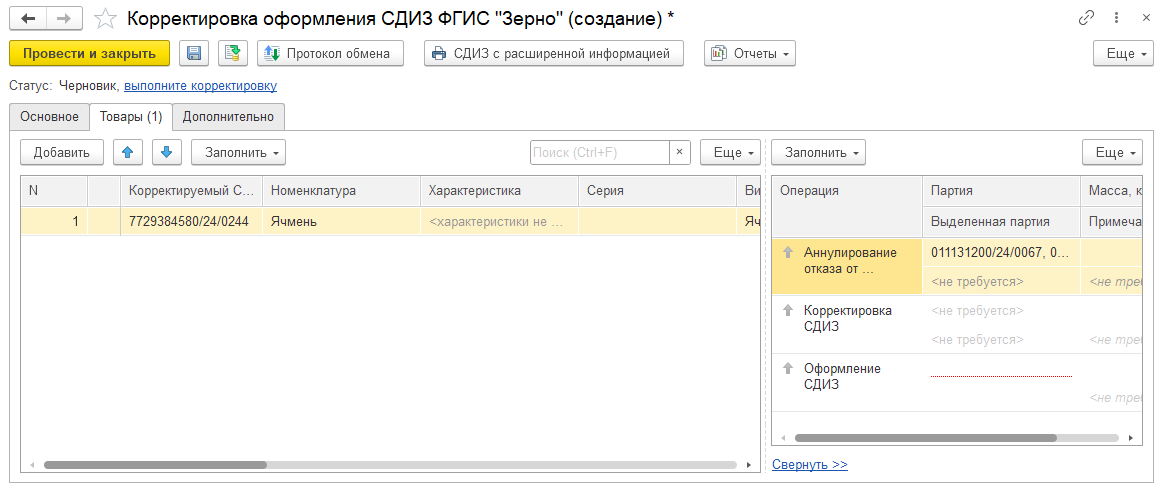
Task: Click the save document diskette icon
Action: [194, 54]
